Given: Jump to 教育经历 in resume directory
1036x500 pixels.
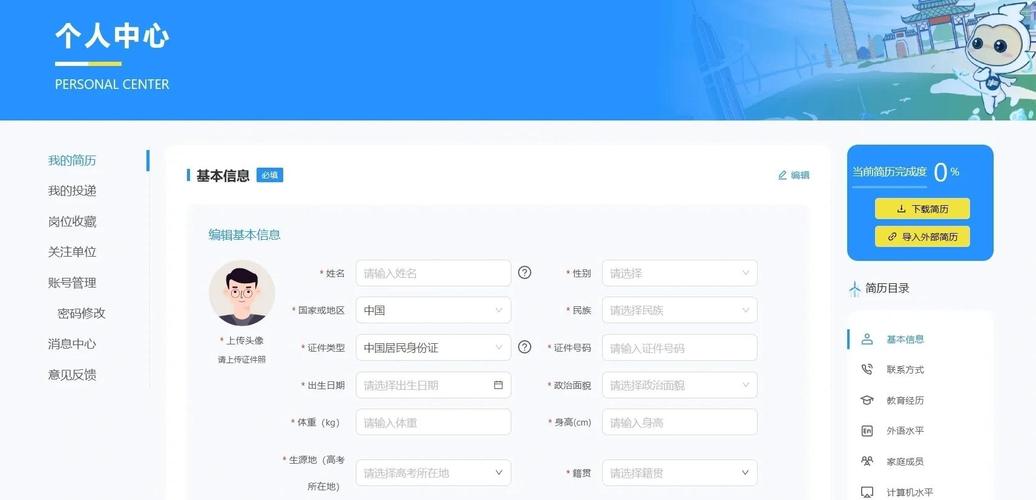Looking at the screenshot, I should pyautogui.click(x=905, y=400).
